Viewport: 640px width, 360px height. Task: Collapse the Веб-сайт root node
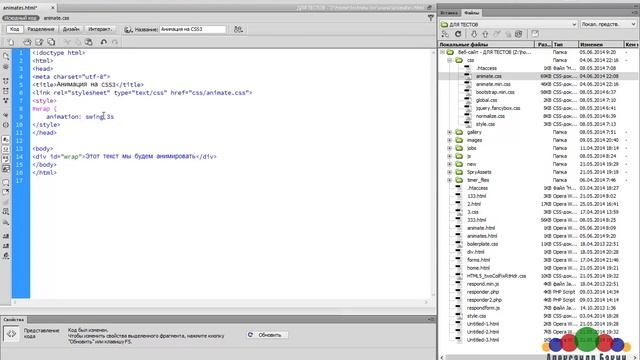tap(442, 52)
